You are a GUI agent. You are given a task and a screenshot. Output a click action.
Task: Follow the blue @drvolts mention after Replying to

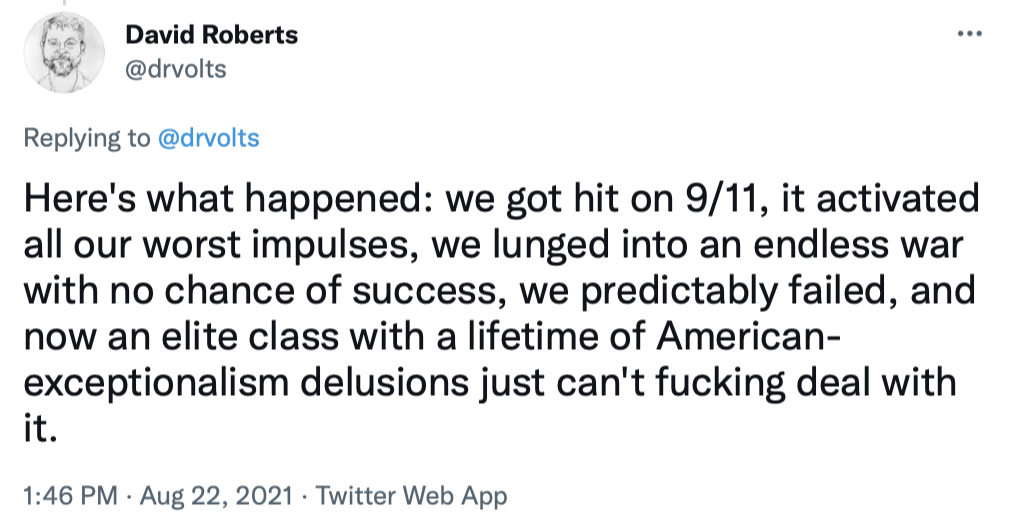coord(209,138)
